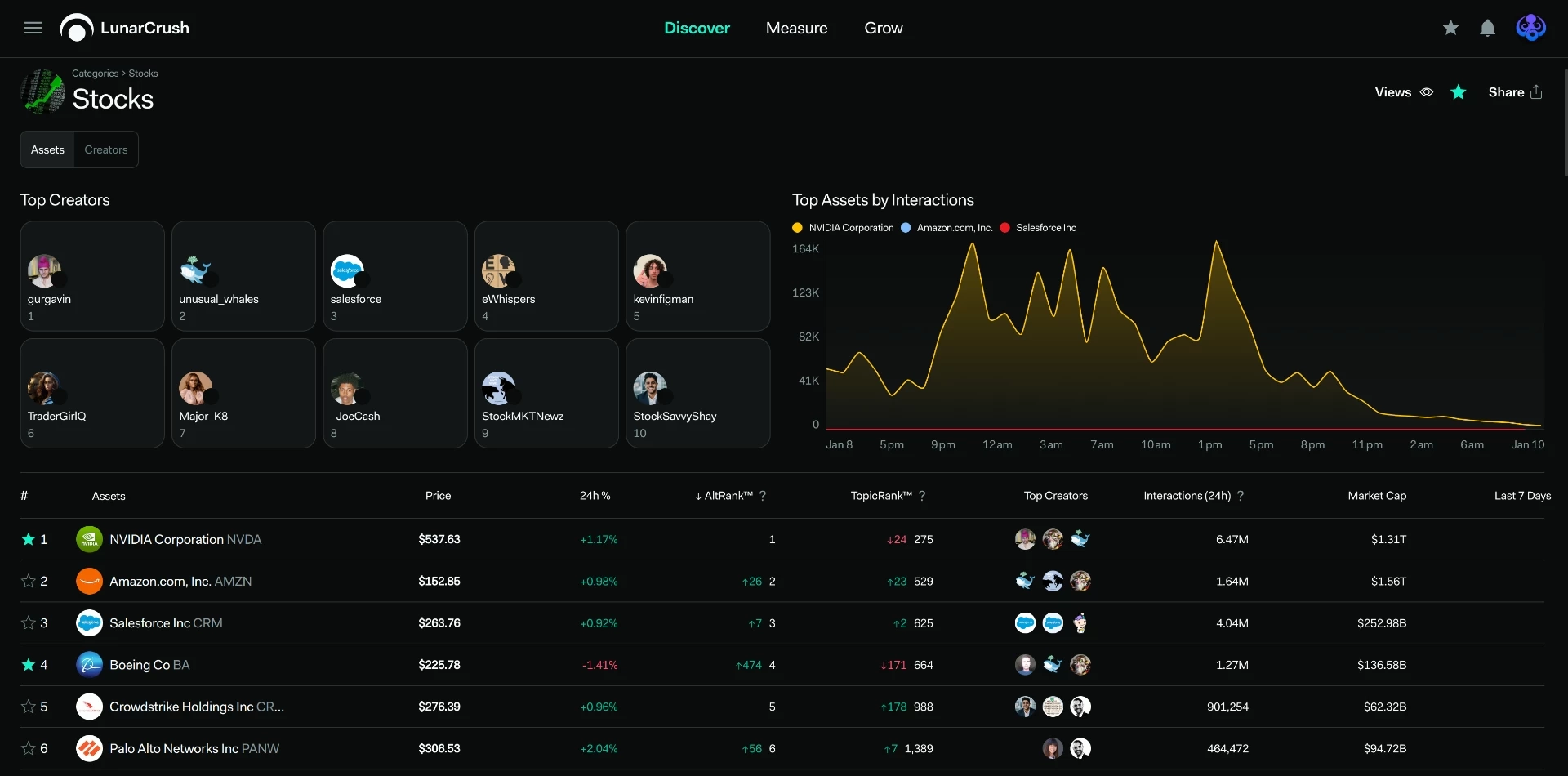Image resolution: width=1568 pixels, height=776 pixels.
Task: Follow the Categories breadcrumb link
Action: (95, 74)
